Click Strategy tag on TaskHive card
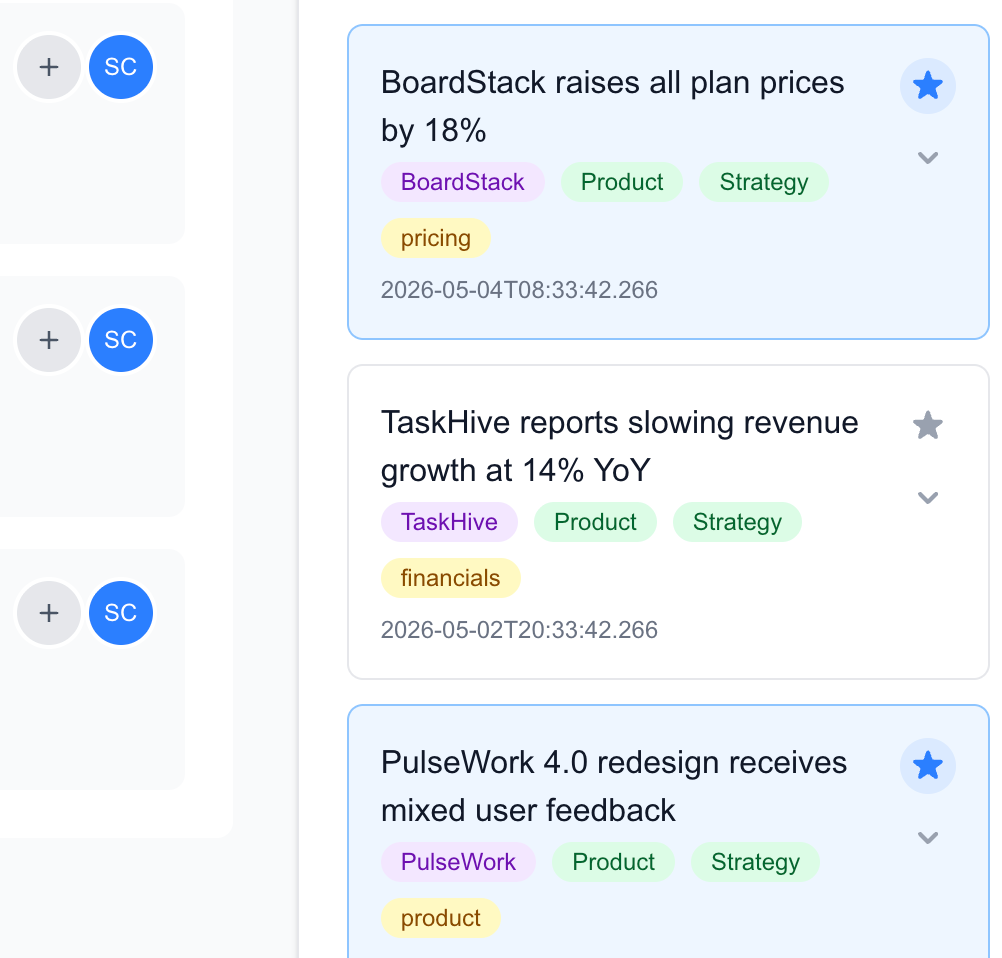 tap(737, 522)
